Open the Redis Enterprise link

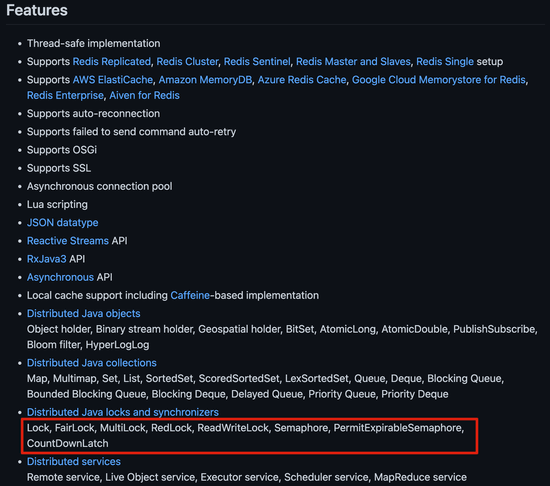tap(65, 95)
